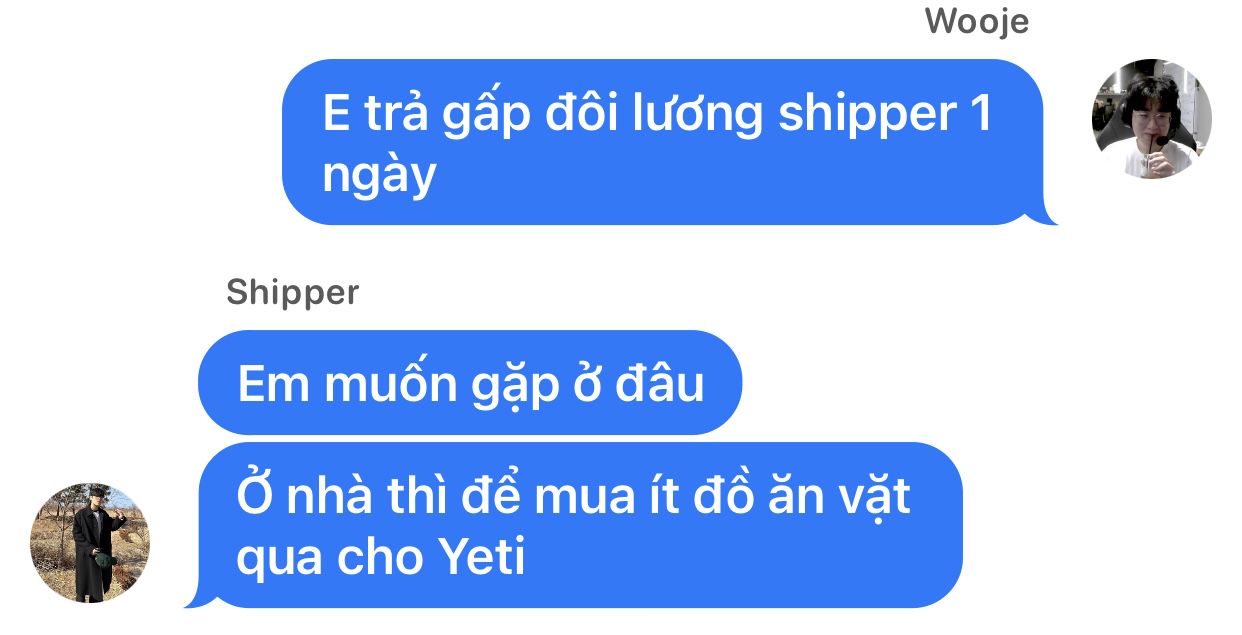
Task: Click the tail of Wooje's message bubble
Action: [1045, 214]
